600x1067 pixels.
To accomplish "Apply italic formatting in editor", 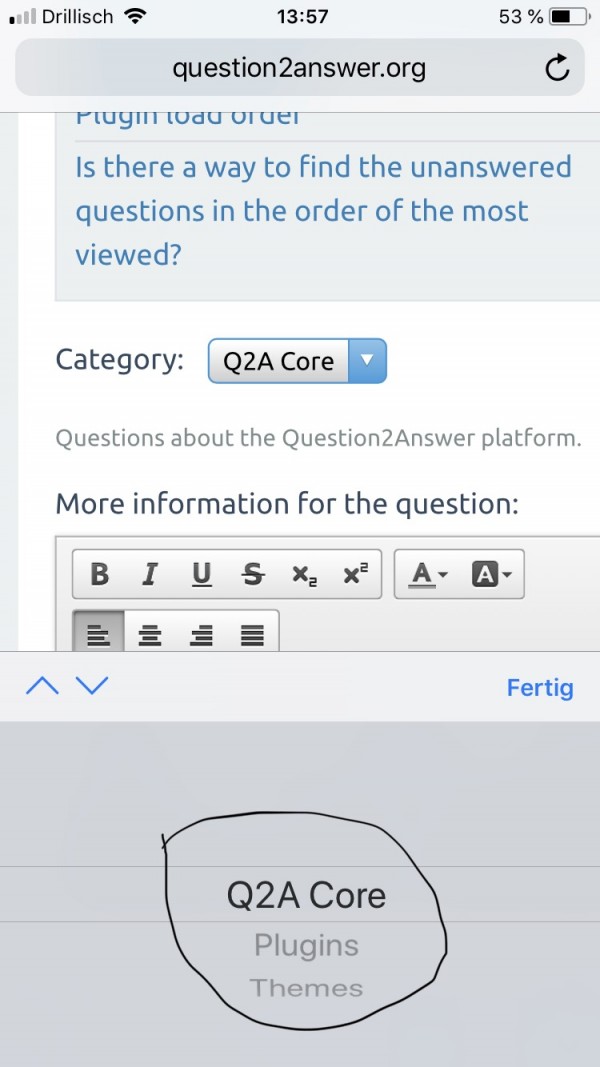I will click(x=150, y=574).
